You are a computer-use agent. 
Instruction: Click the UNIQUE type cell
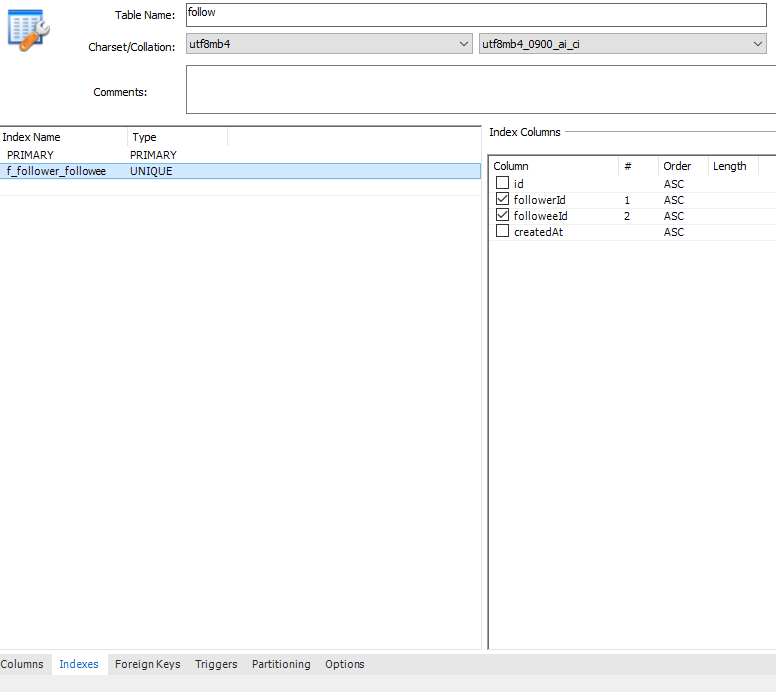[151, 171]
